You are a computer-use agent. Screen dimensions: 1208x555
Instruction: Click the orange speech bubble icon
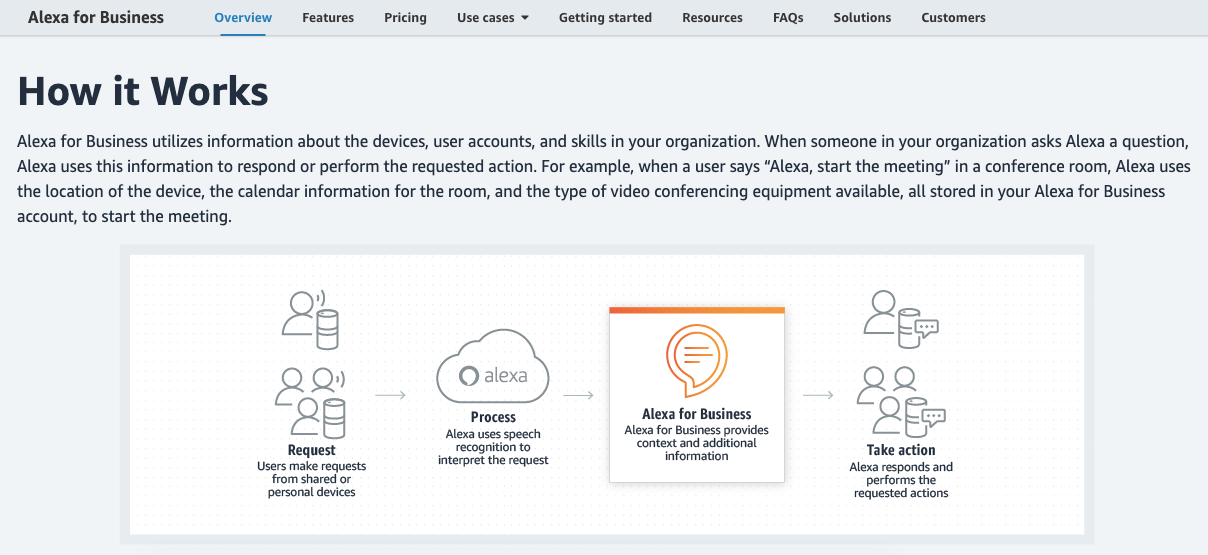697,362
